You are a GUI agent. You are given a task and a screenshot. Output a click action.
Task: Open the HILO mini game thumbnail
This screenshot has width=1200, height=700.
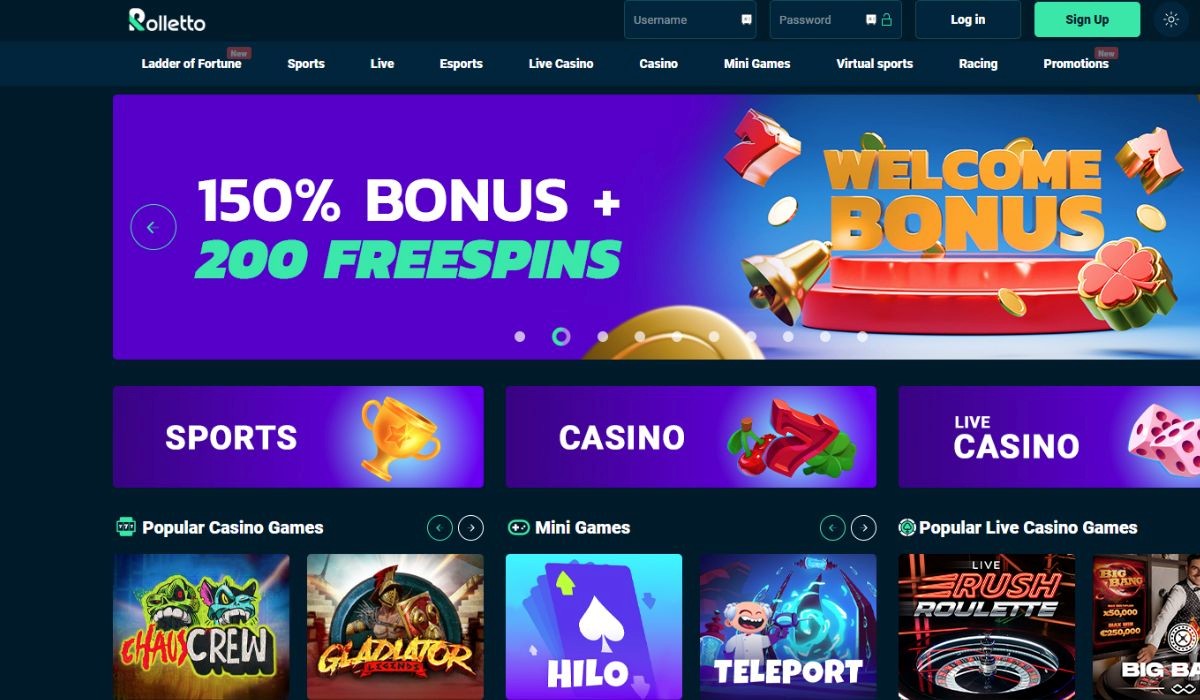[x=594, y=627]
